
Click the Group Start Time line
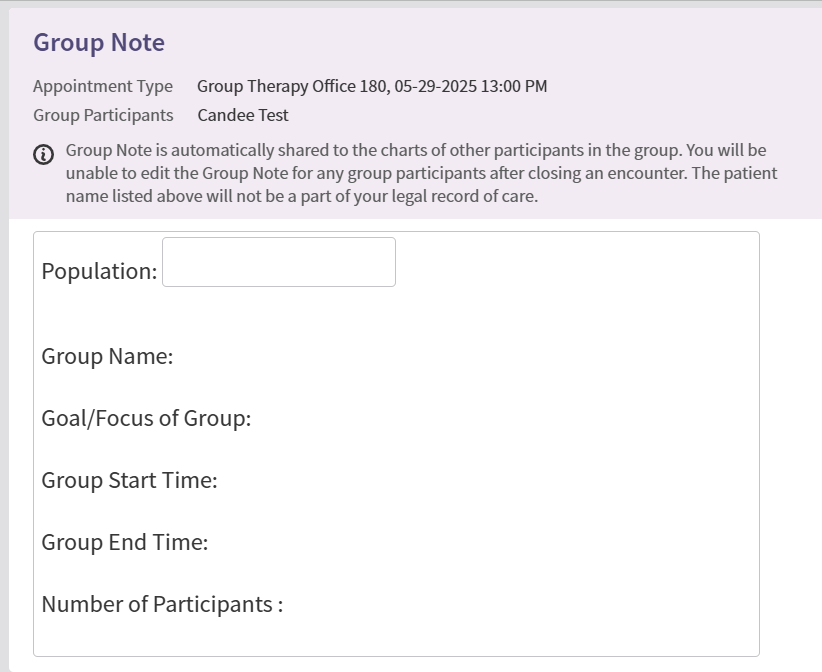pyautogui.click(x=129, y=480)
